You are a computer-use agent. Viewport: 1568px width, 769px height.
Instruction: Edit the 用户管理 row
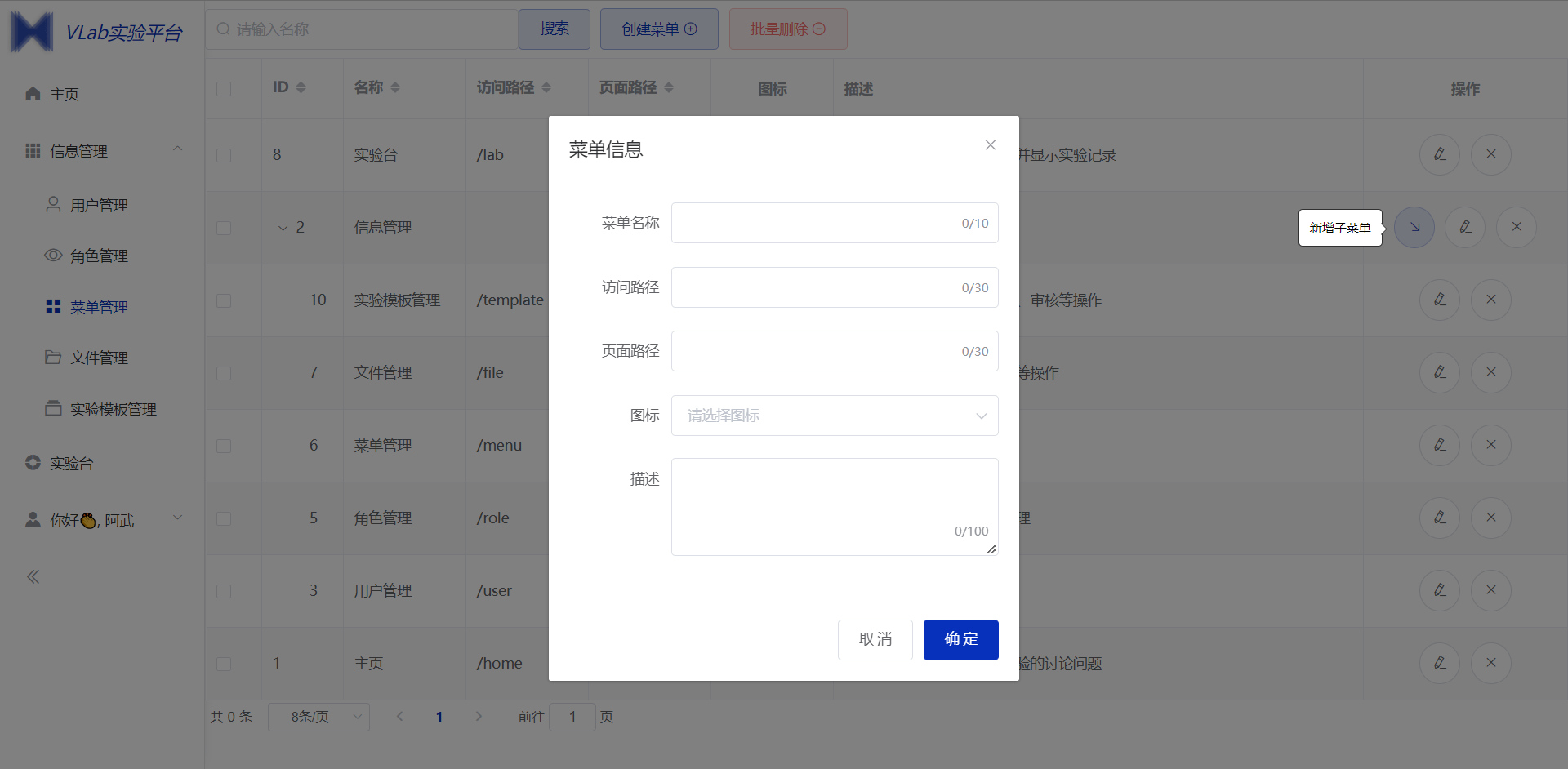1440,590
